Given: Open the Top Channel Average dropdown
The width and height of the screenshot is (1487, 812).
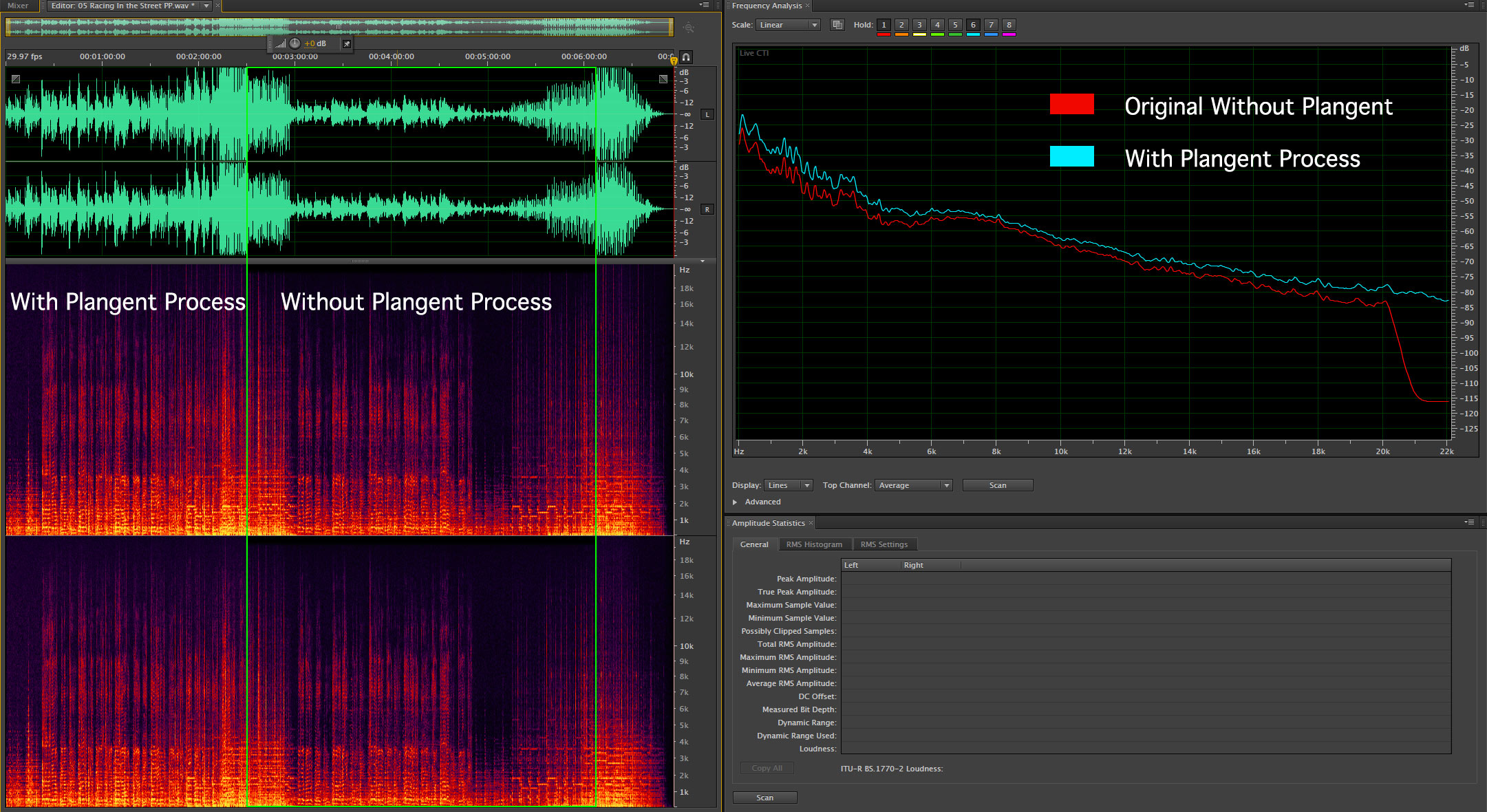Looking at the screenshot, I should pyautogui.click(x=914, y=485).
